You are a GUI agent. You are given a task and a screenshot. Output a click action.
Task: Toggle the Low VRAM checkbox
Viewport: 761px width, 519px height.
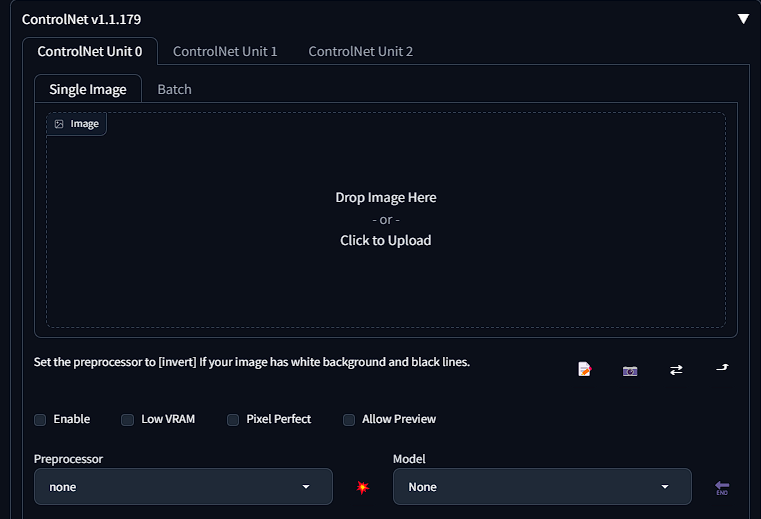click(x=127, y=419)
